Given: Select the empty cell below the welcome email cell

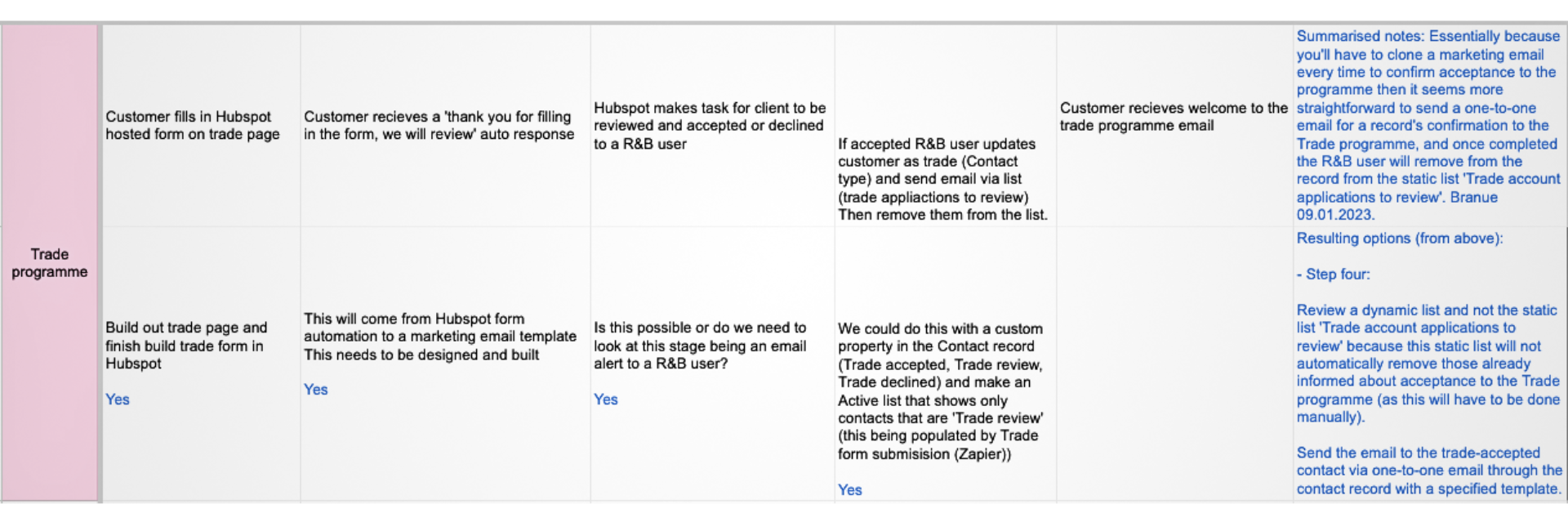Looking at the screenshot, I should tap(1174, 364).
